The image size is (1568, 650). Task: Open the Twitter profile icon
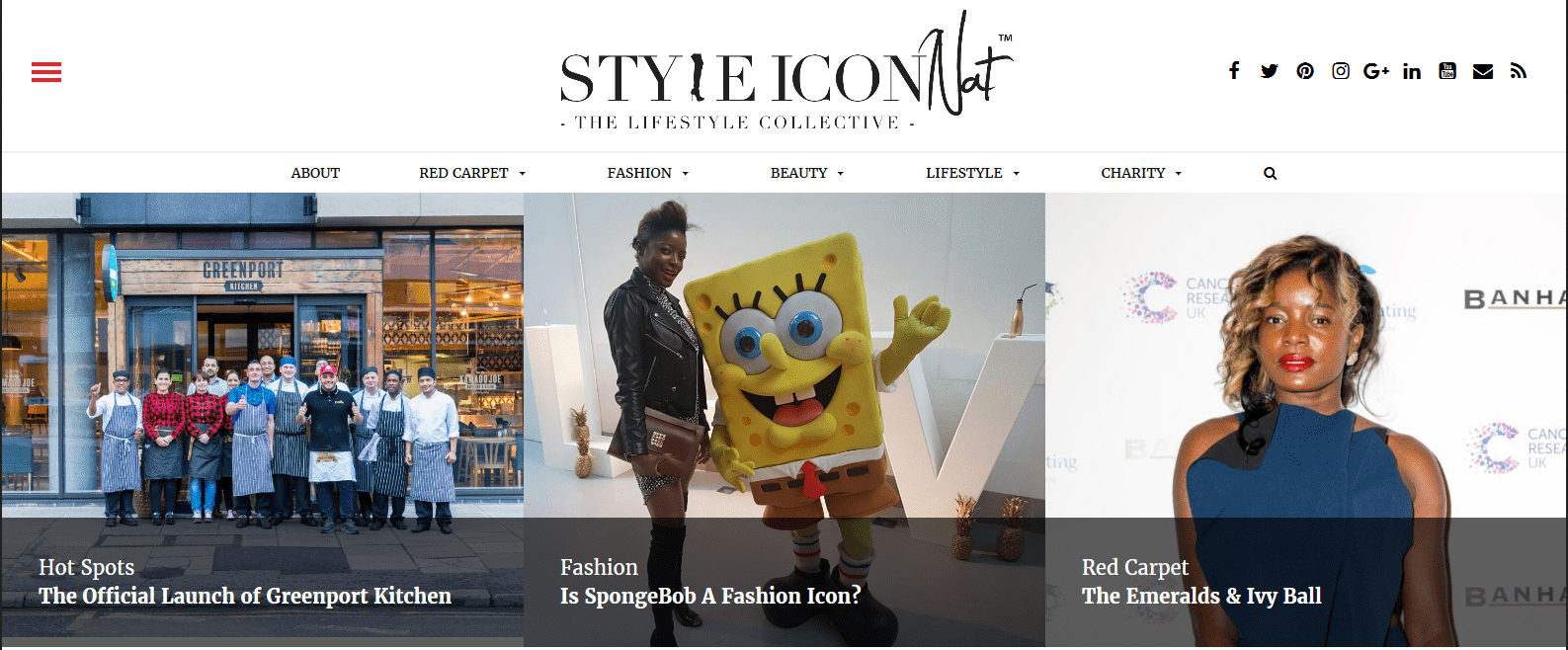click(1270, 71)
